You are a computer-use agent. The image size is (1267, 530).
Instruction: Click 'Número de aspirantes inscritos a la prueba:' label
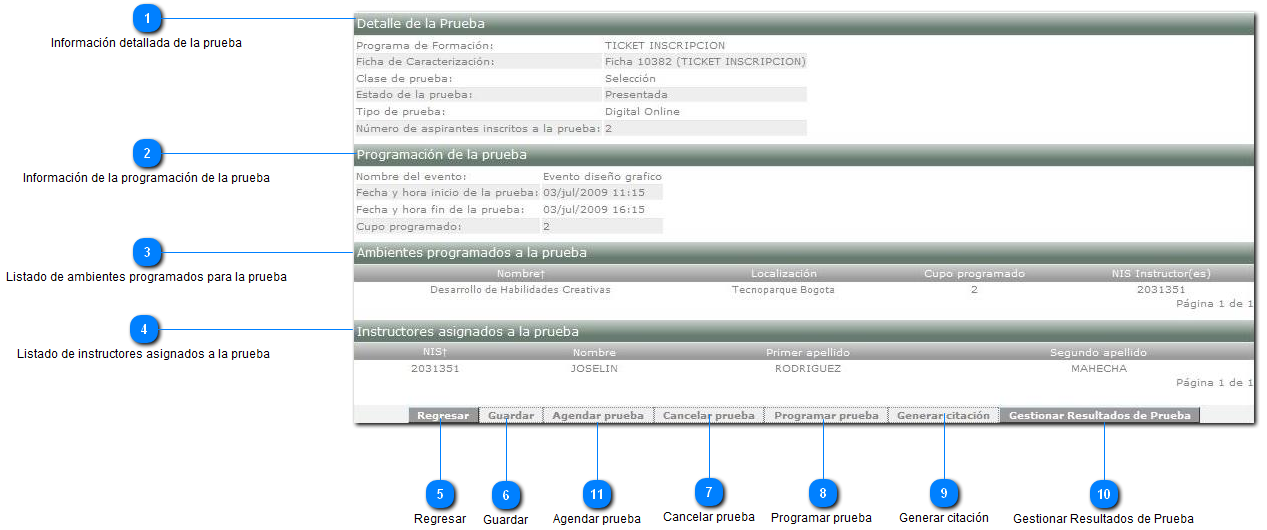pos(478,129)
